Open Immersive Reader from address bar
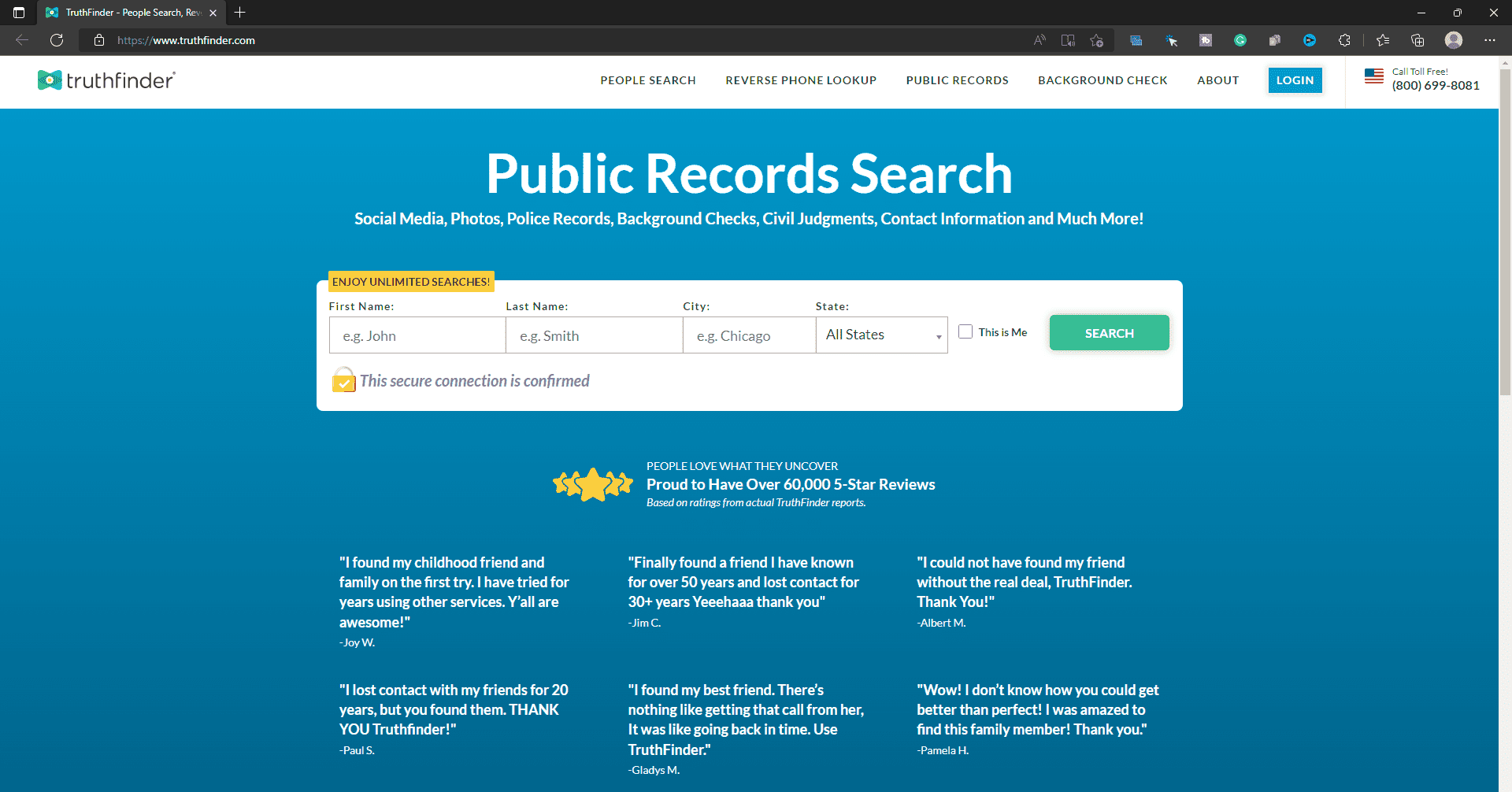Viewport: 1512px width, 792px height. click(1068, 40)
